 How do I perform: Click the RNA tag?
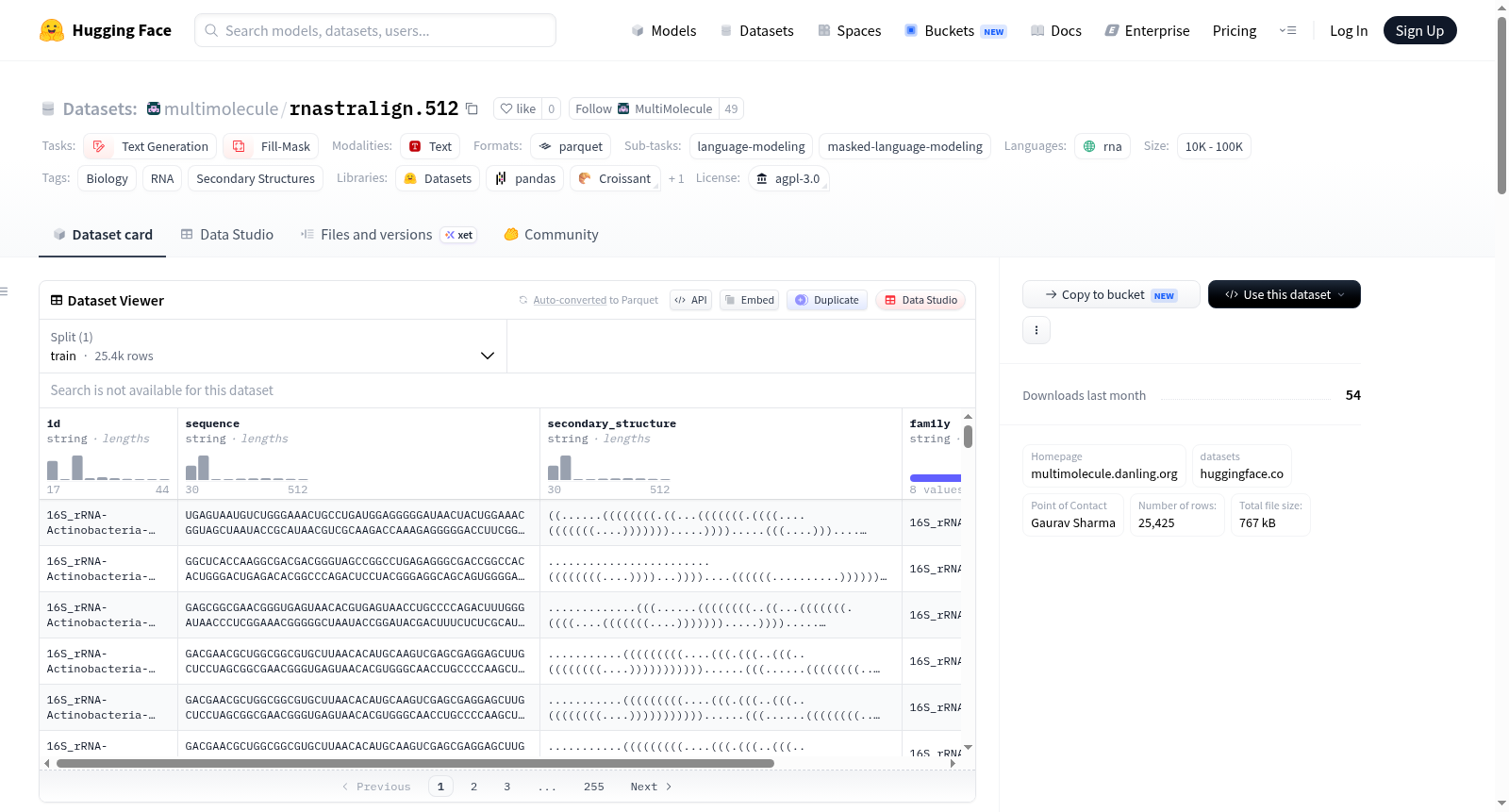(162, 178)
